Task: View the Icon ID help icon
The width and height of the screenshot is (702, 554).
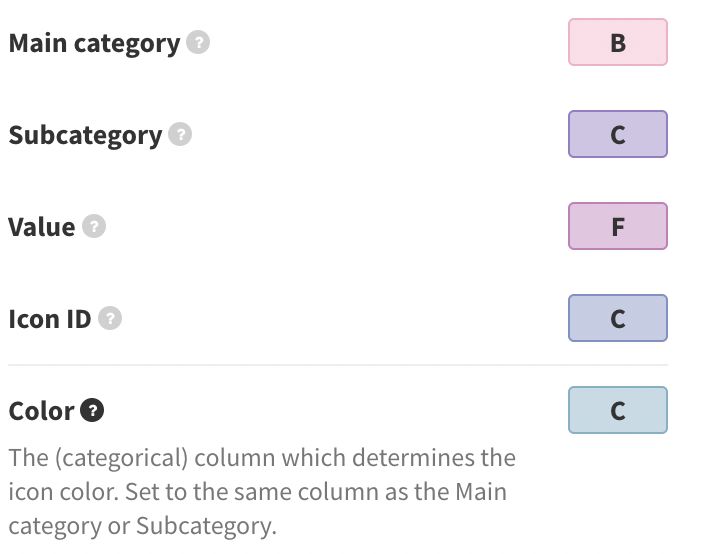Action: [110, 318]
